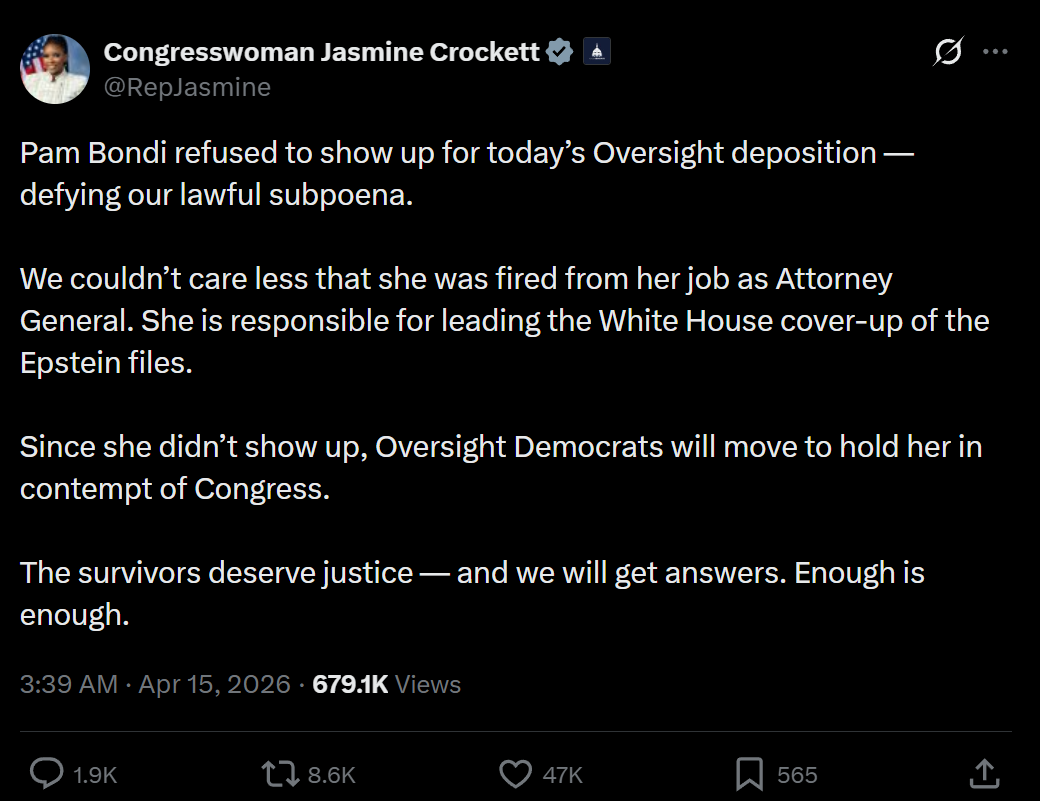The image size is (1040, 801).
Task: Click the verified badge next to the name
Action: click(x=560, y=50)
